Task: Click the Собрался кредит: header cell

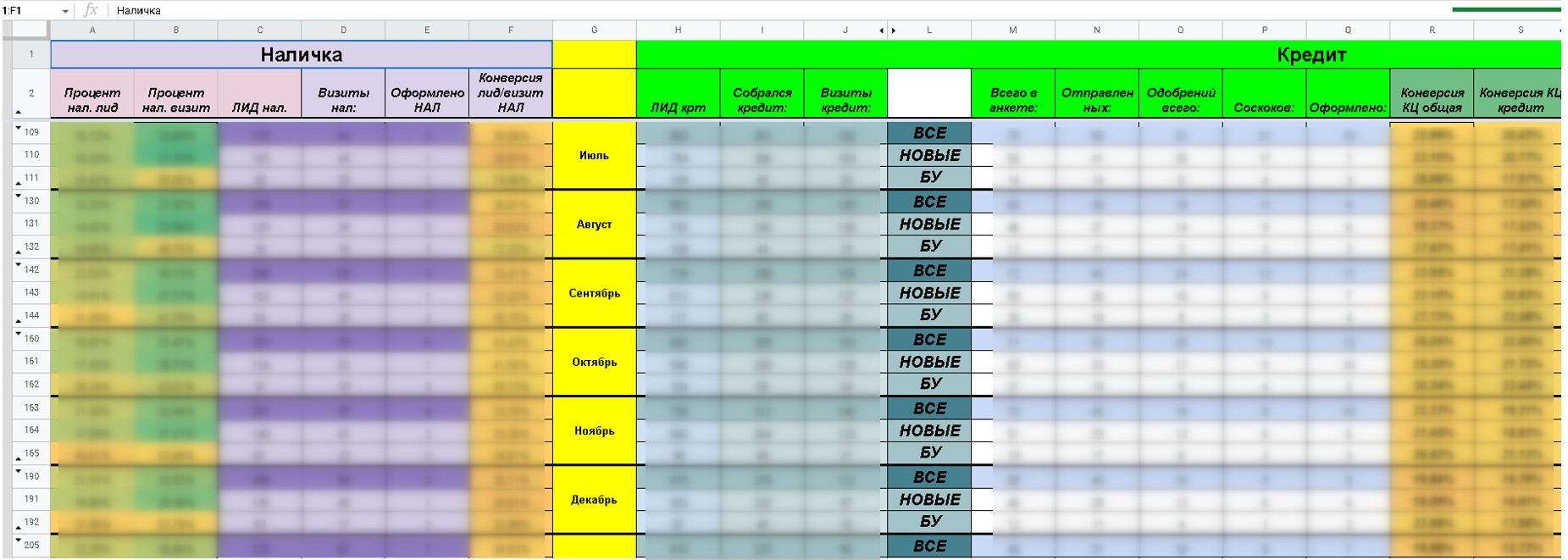Action: point(762,93)
